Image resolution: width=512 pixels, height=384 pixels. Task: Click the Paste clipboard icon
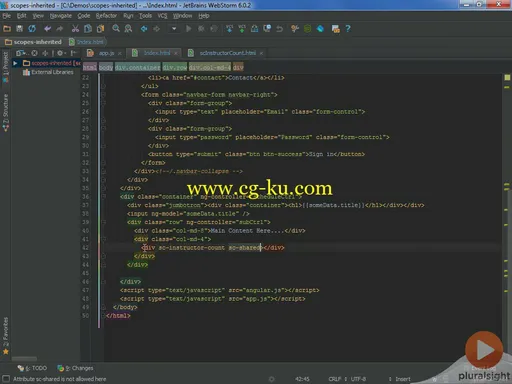click(x=100, y=29)
